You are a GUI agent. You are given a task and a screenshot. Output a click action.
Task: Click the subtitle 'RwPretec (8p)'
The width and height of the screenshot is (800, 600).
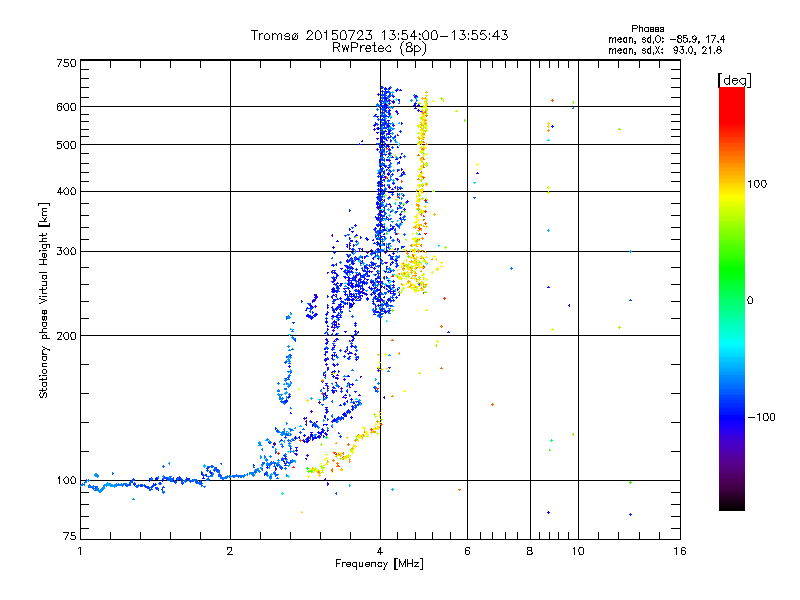(379, 48)
